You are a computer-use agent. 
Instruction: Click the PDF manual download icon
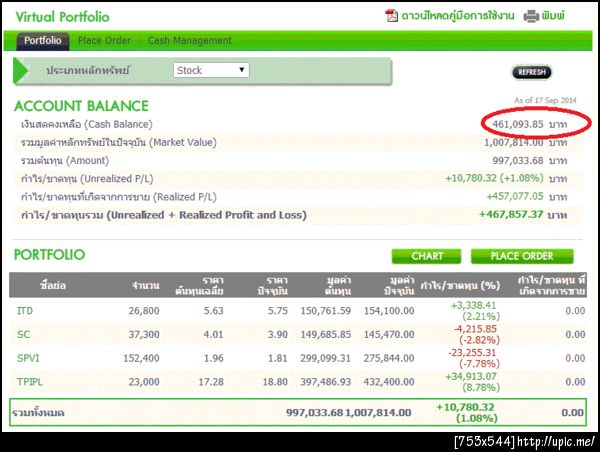391,16
